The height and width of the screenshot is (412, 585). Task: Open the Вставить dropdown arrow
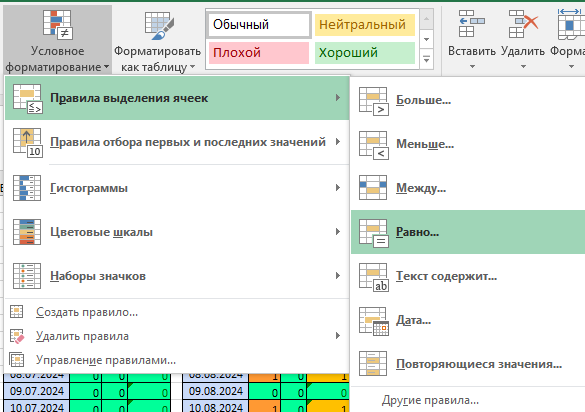coord(472,66)
